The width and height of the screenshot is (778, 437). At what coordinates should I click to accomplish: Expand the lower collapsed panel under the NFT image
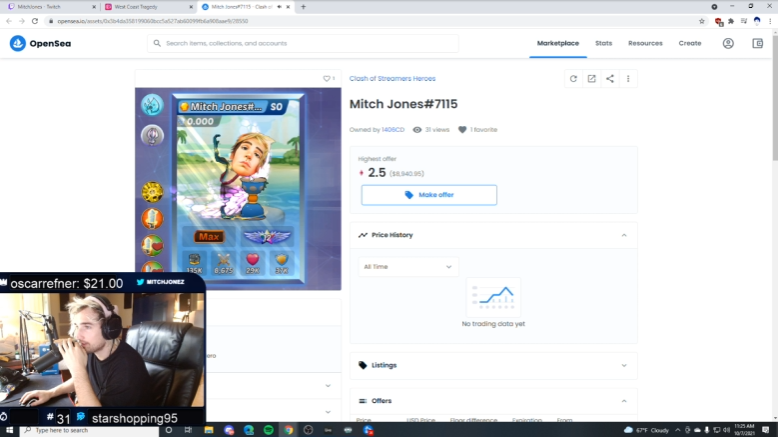click(328, 412)
